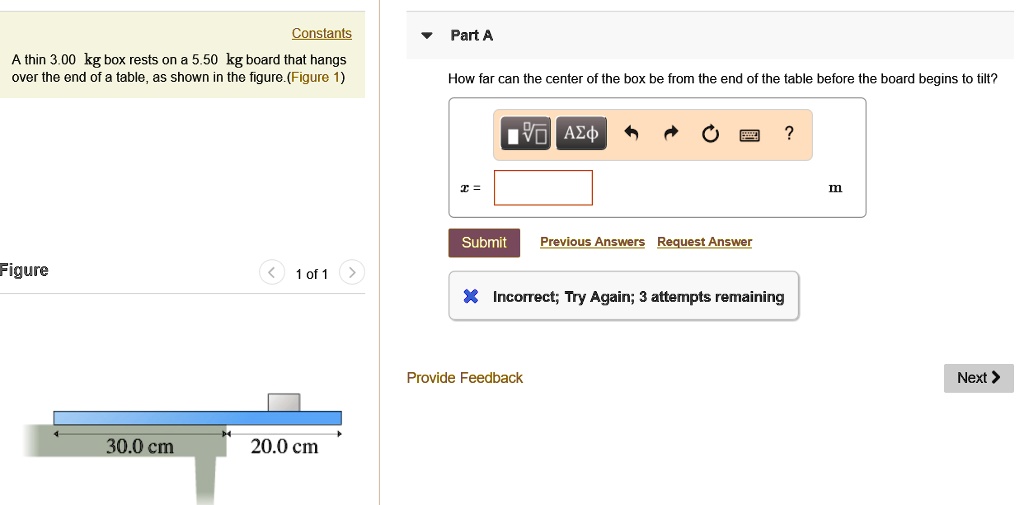Submit the answer
This screenshot has height=505, width=1024.
tap(484, 242)
